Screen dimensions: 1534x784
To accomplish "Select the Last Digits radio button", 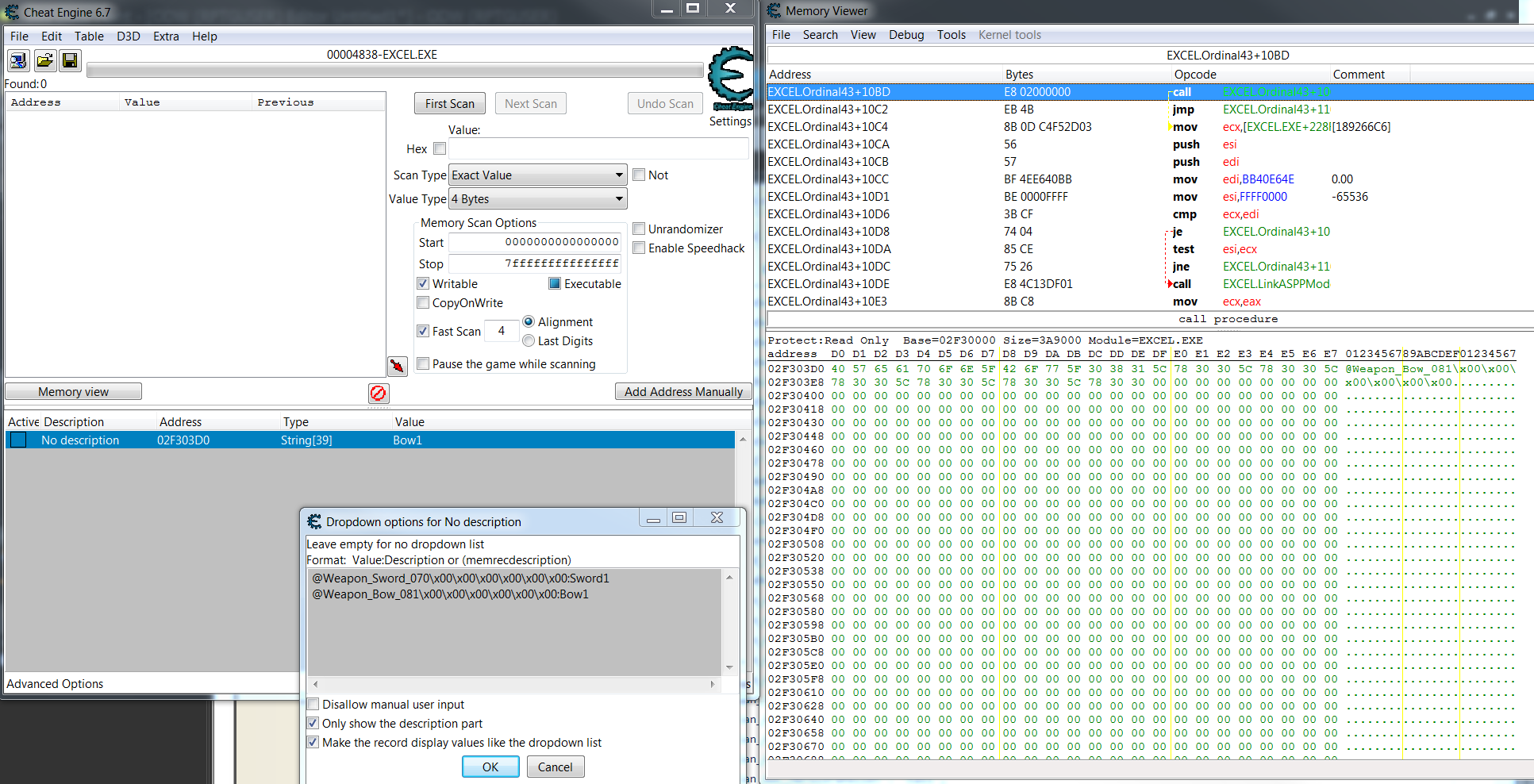I will pos(529,341).
